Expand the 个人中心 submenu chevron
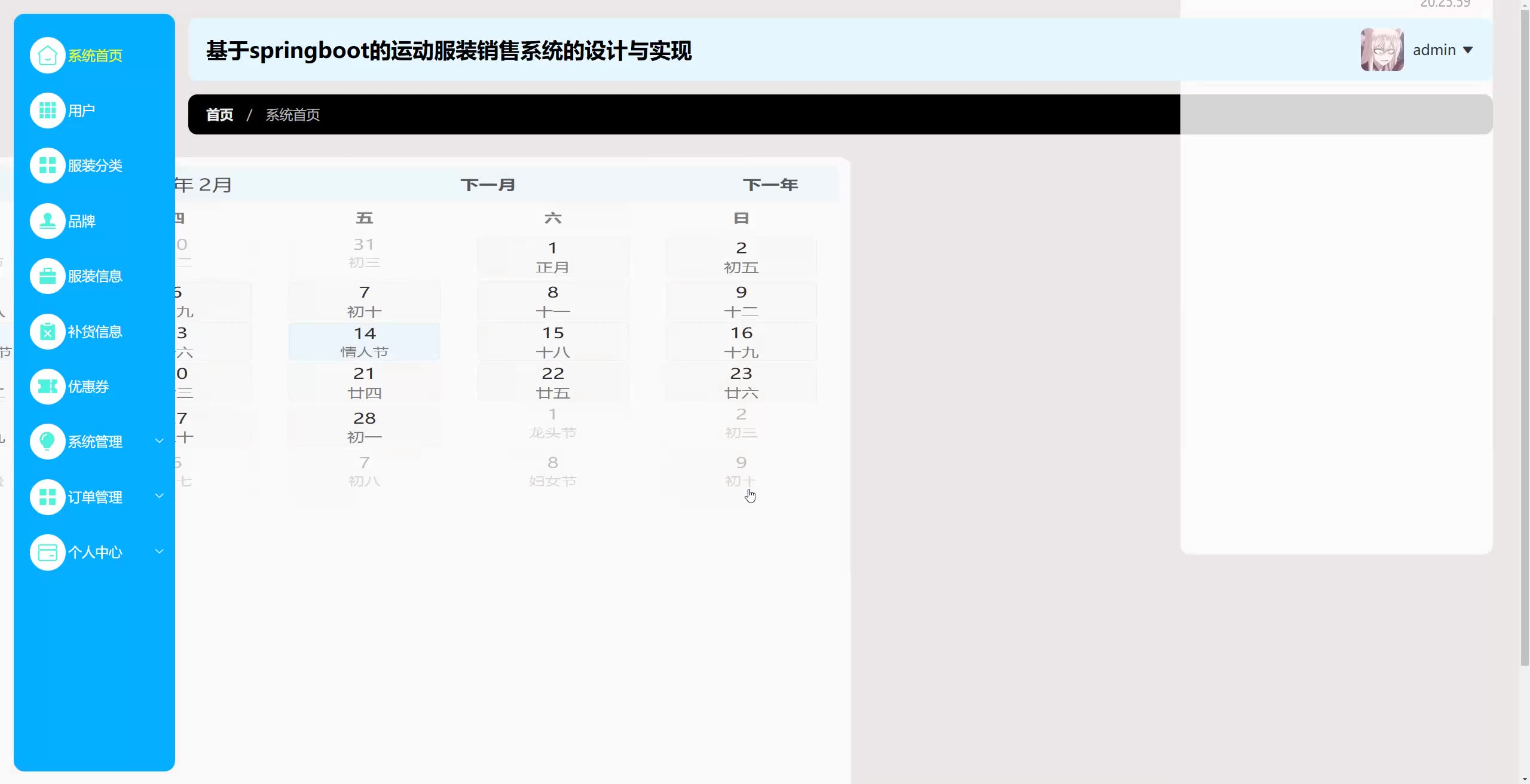 (159, 551)
